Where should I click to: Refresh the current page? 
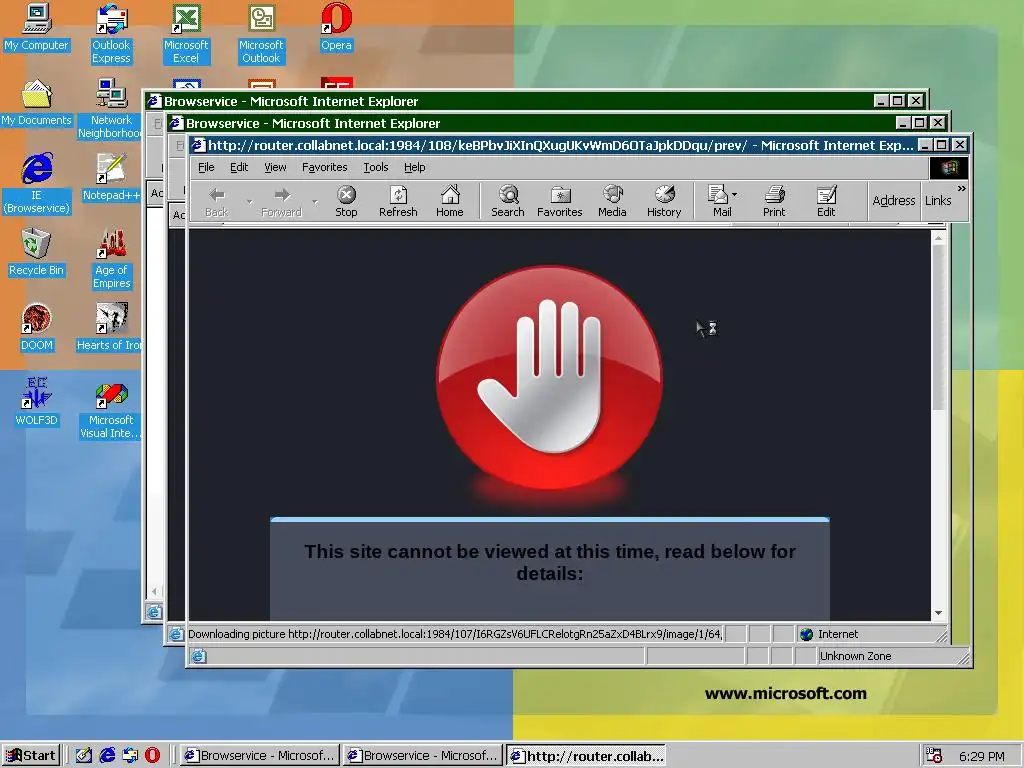tap(398, 201)
